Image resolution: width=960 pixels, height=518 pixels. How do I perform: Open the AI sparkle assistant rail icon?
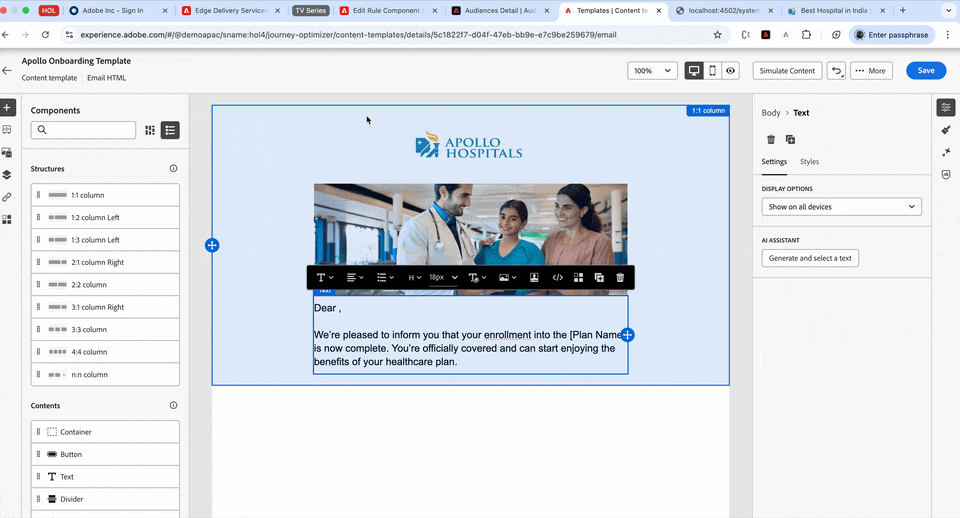946,152
